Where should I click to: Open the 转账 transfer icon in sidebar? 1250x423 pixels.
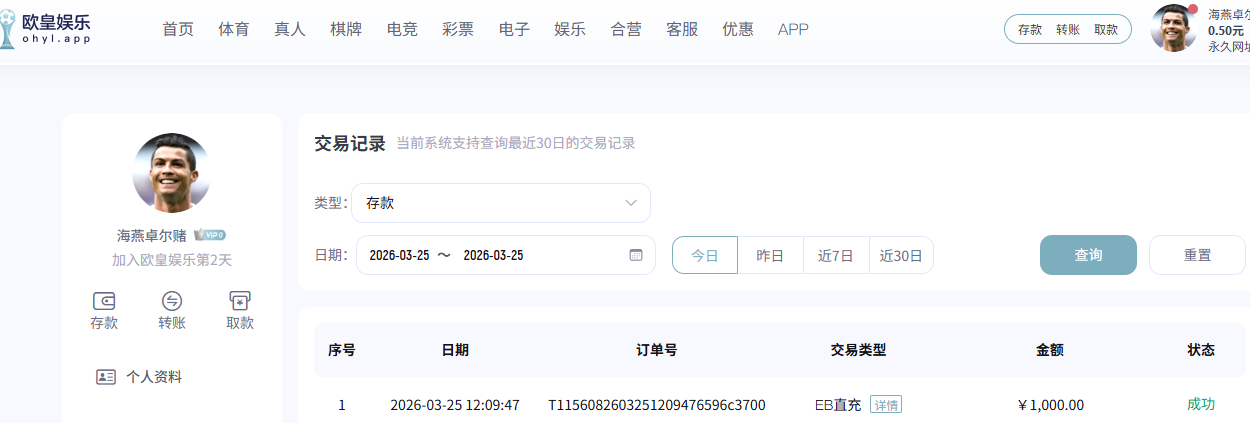(x=172, y=300)
